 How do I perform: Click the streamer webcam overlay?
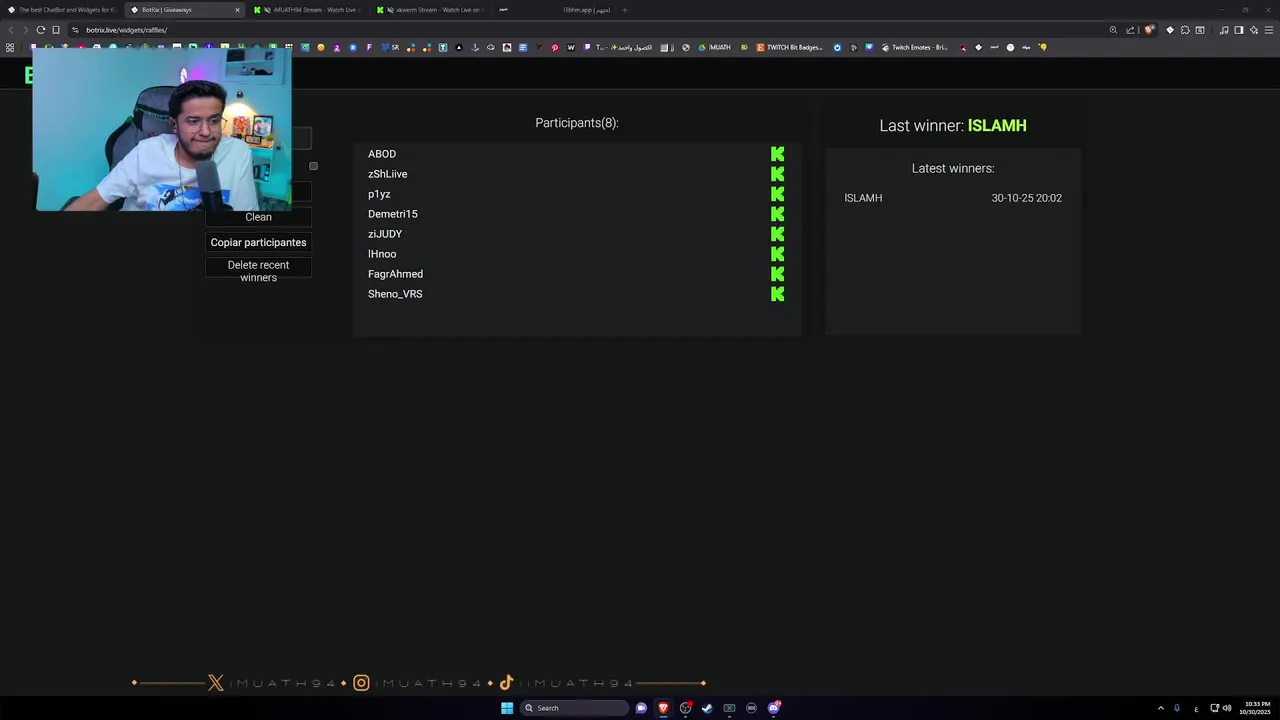click(x=162, y=130)
